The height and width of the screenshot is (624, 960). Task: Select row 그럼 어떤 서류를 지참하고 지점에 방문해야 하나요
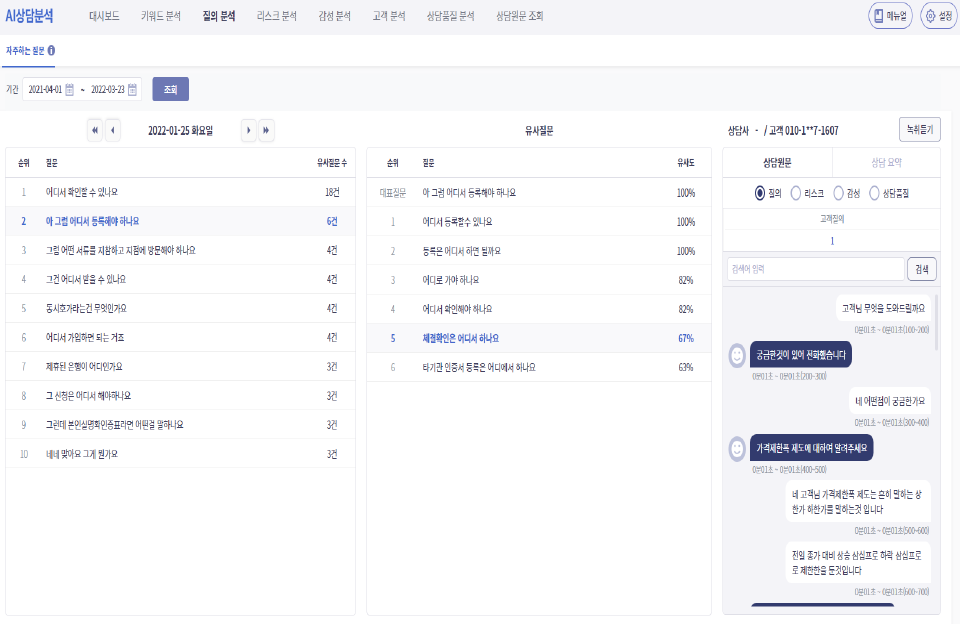(x=181, y=250)
